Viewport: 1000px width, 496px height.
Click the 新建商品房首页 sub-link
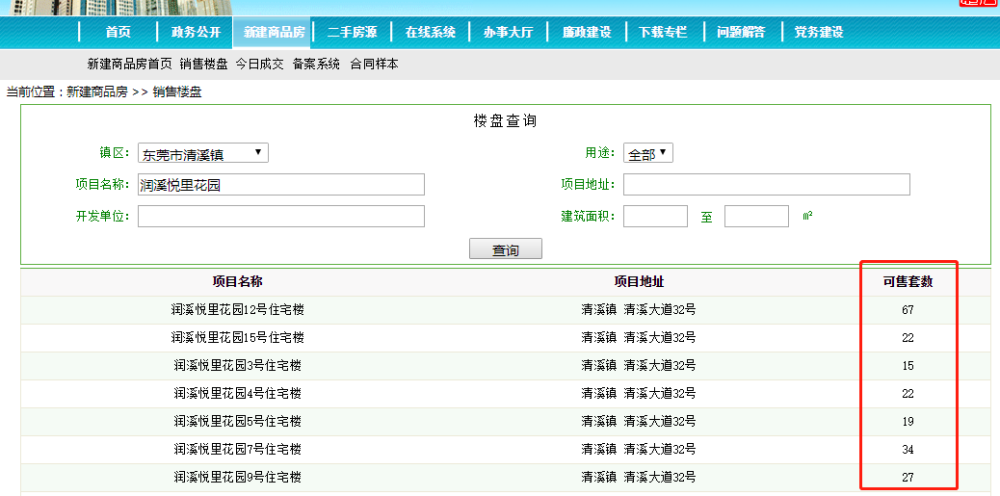(129, 64)
